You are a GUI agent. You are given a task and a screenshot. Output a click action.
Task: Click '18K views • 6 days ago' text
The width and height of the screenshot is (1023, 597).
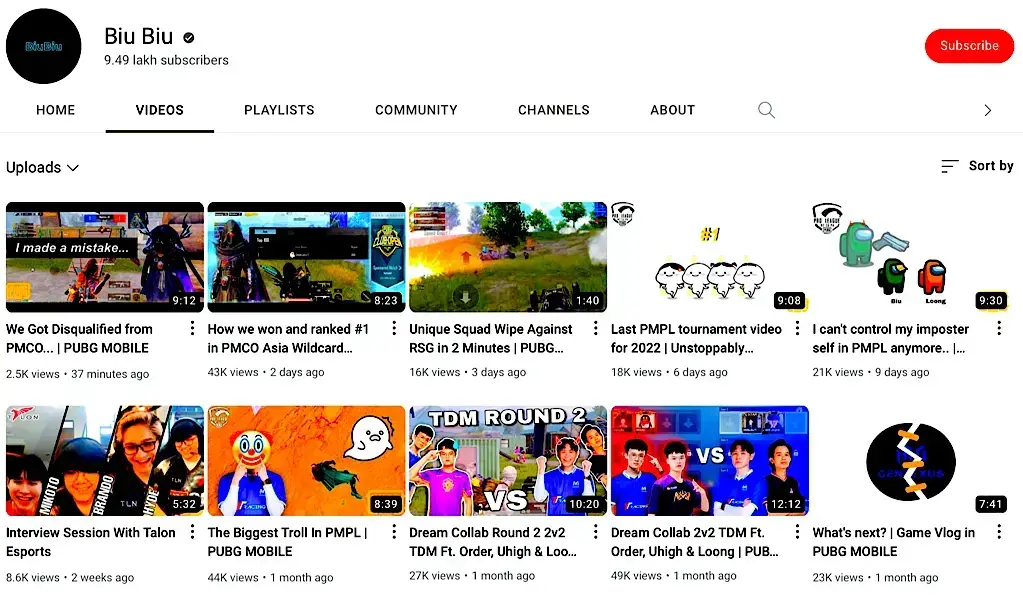[x=669, y=372]
